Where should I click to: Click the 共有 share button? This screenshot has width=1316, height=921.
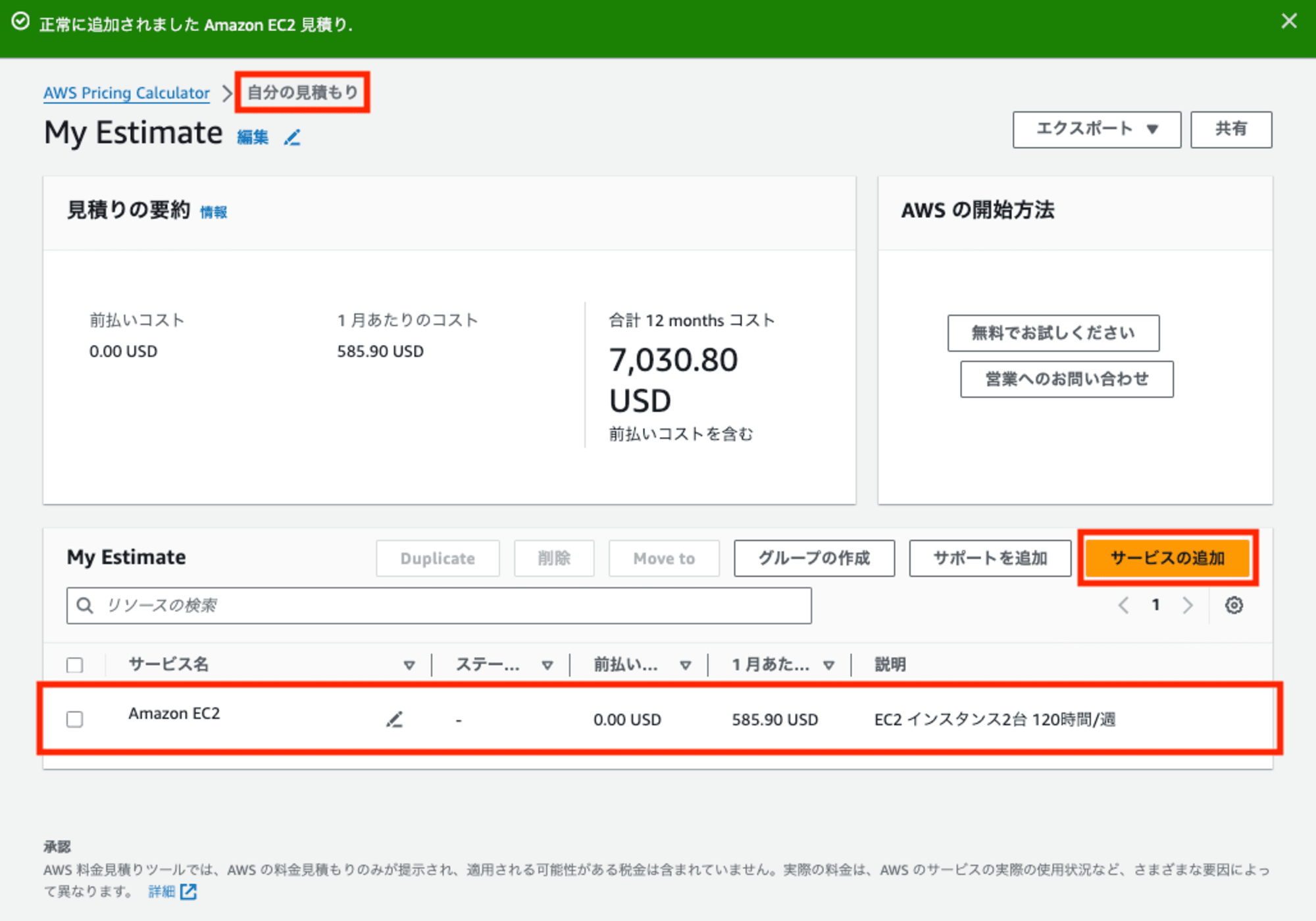point(1230,129)
